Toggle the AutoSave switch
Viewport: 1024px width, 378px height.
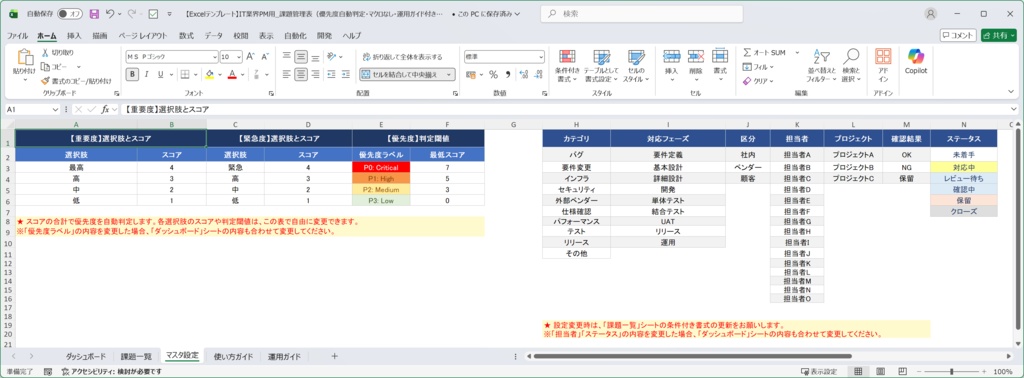[70, 13]
